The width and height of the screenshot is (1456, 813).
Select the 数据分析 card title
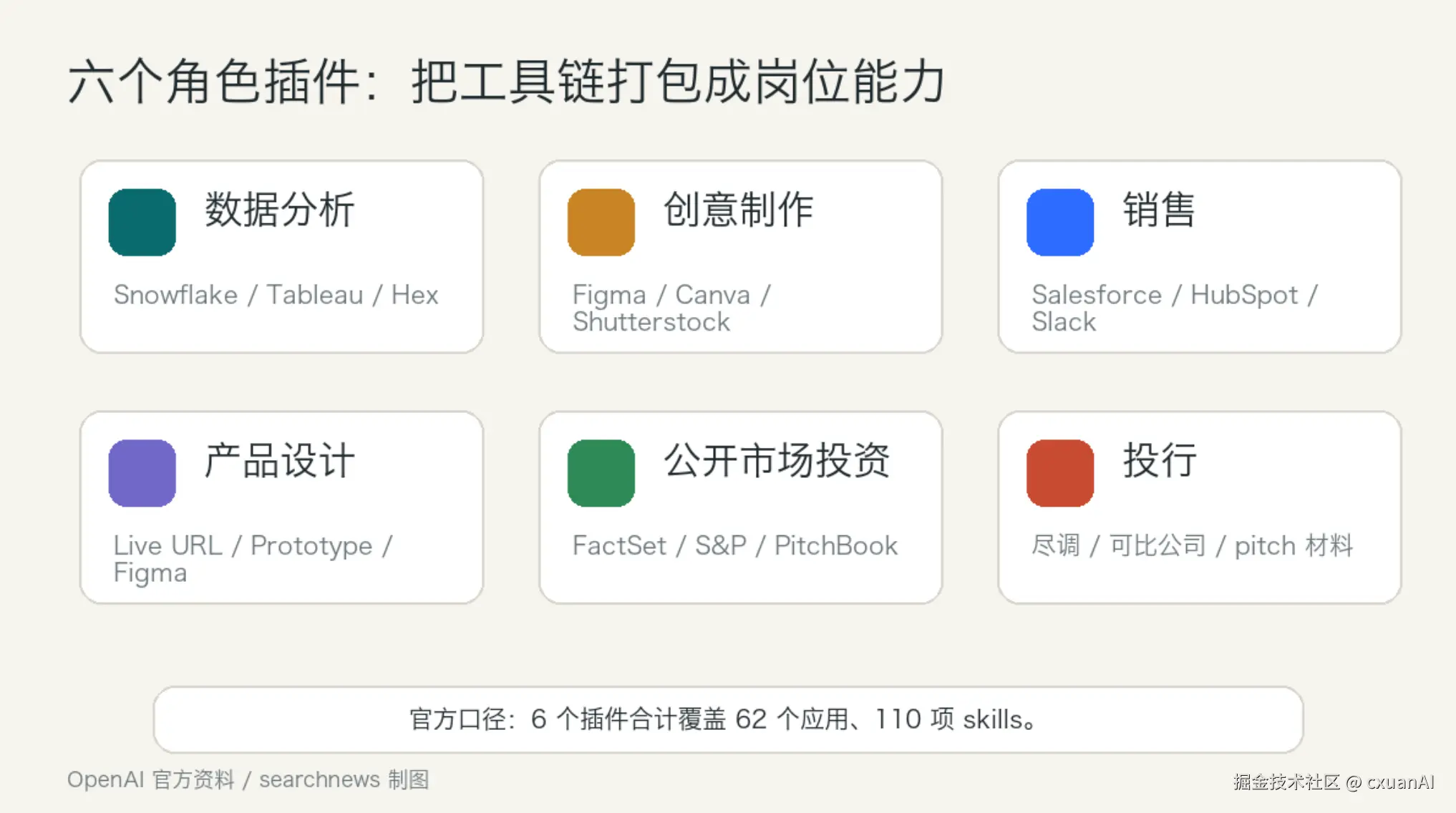click(x=279, y=210)
